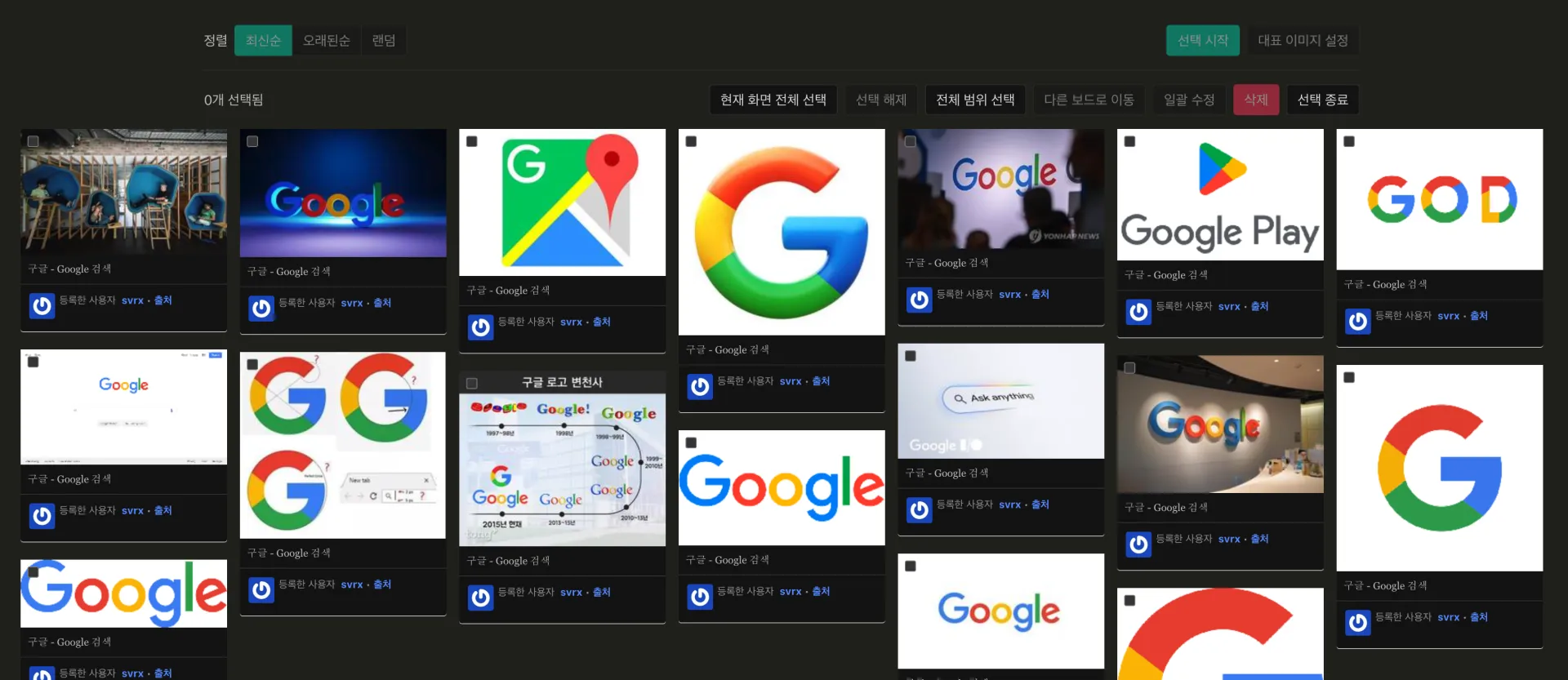Tick the checkbox on the neon Google image
Screen dimensions: 1568x680
pos(252,141)
